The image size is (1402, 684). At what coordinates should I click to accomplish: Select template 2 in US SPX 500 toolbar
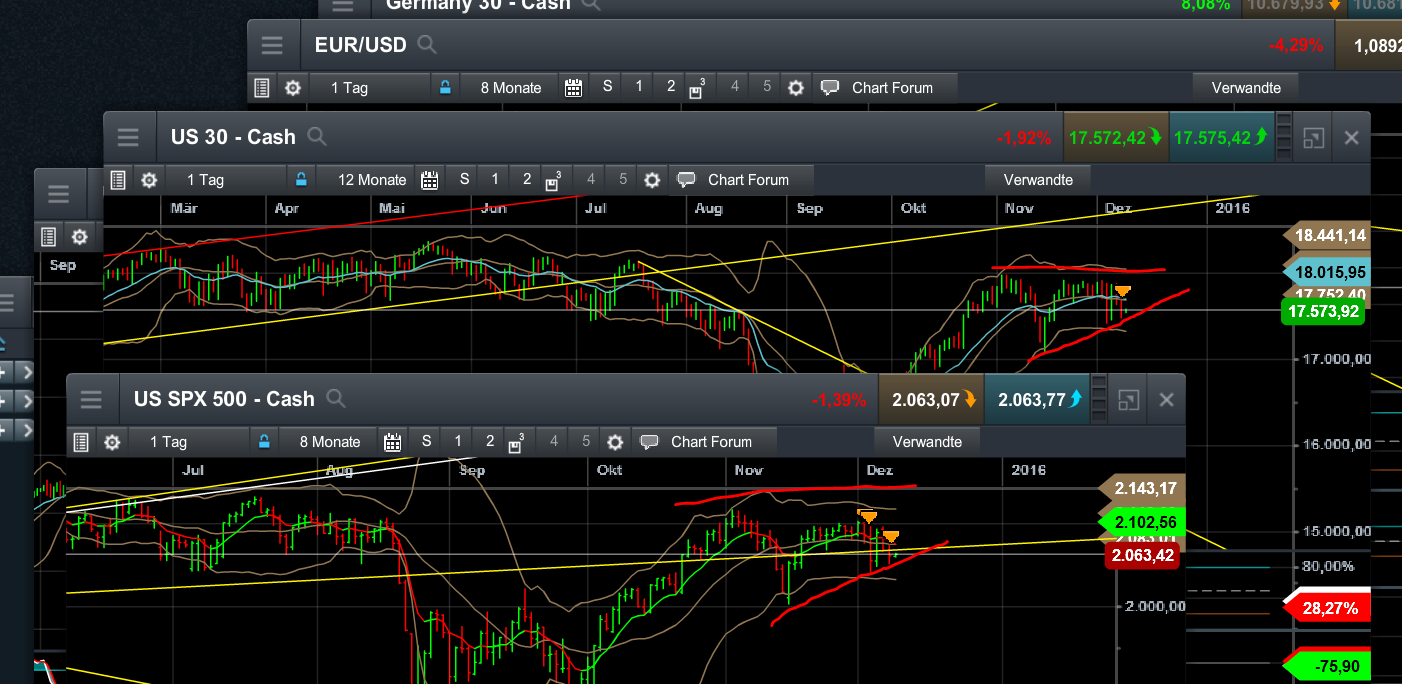point(489,441)
